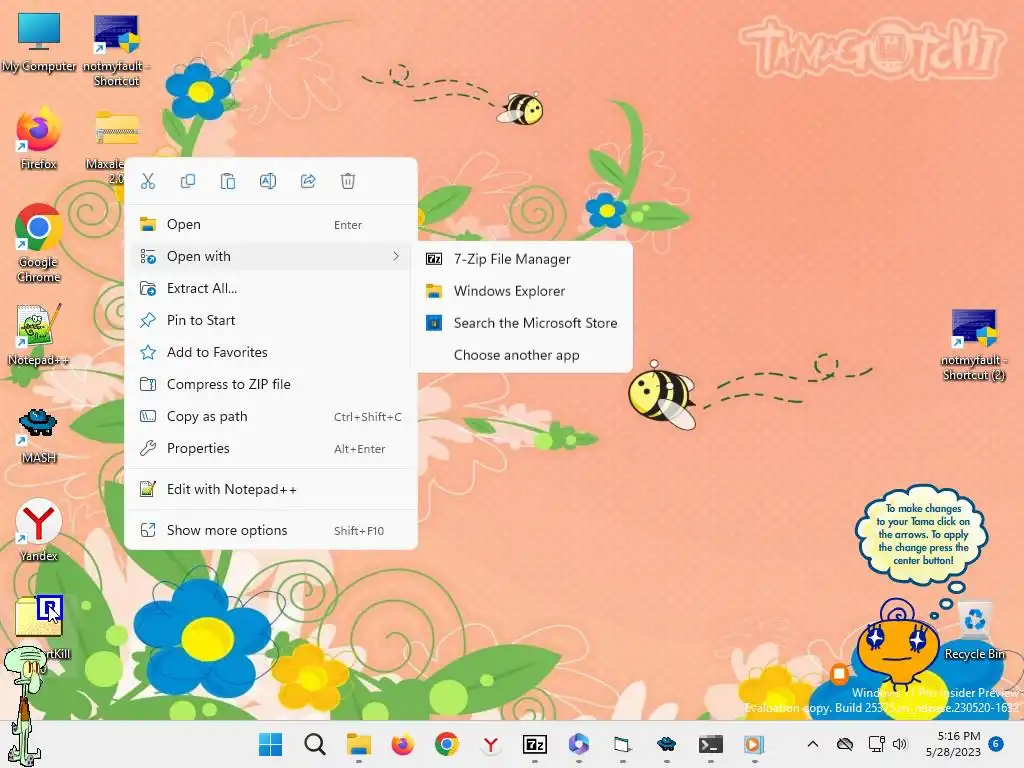Launch Firefox from the taskbar
This screenshot has height=768, width=1024.
point(402,744)
